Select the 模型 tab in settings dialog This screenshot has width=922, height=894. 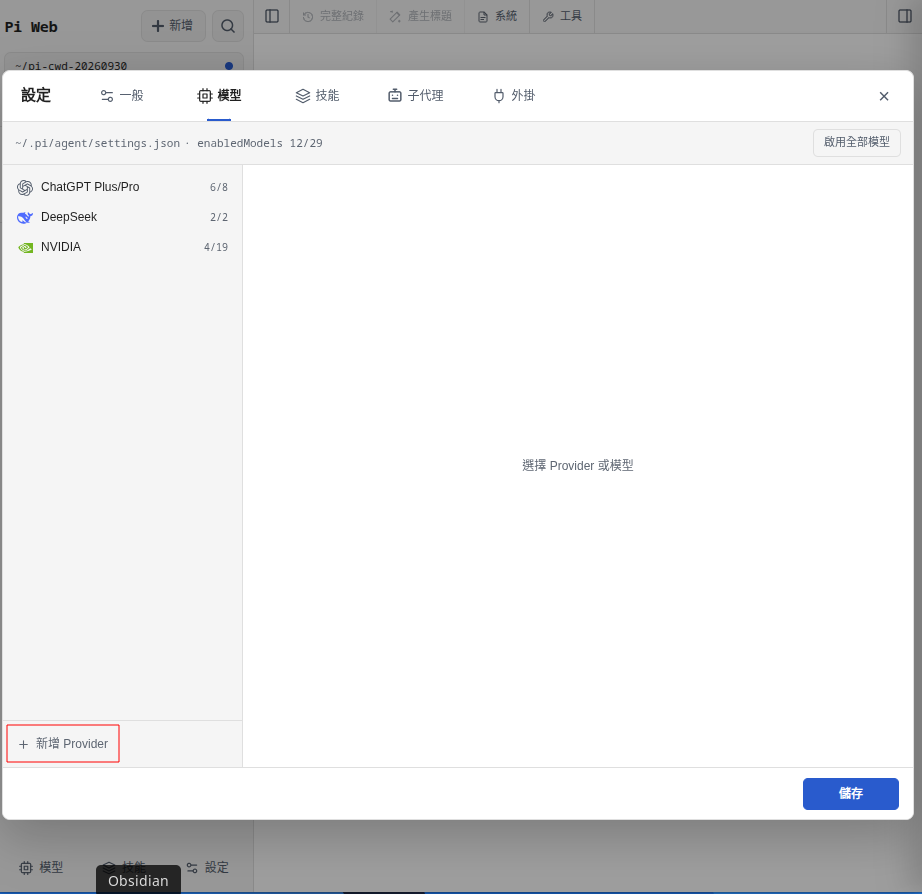(219, 95)
